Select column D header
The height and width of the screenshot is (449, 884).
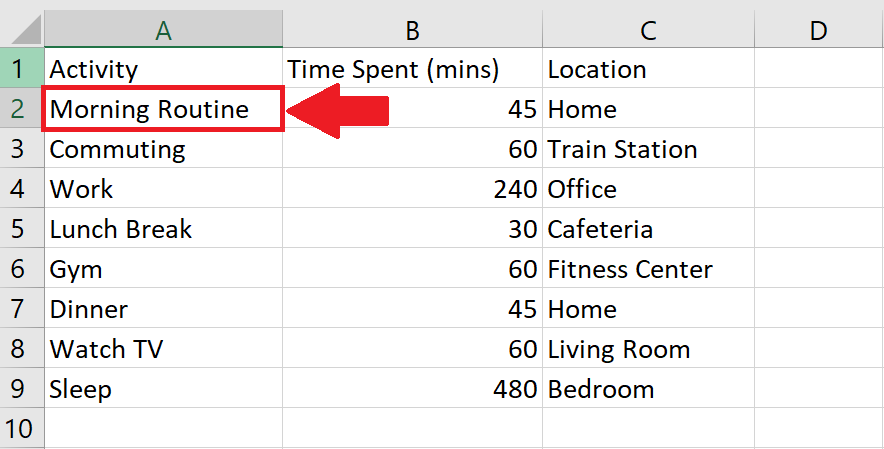click(819, 30)
